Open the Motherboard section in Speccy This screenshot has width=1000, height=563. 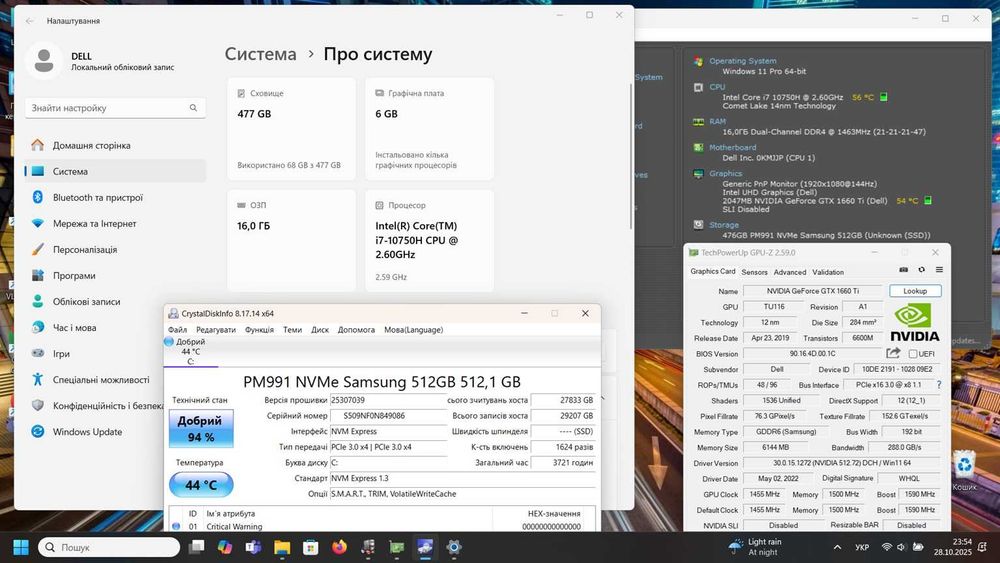coord(732,147)
